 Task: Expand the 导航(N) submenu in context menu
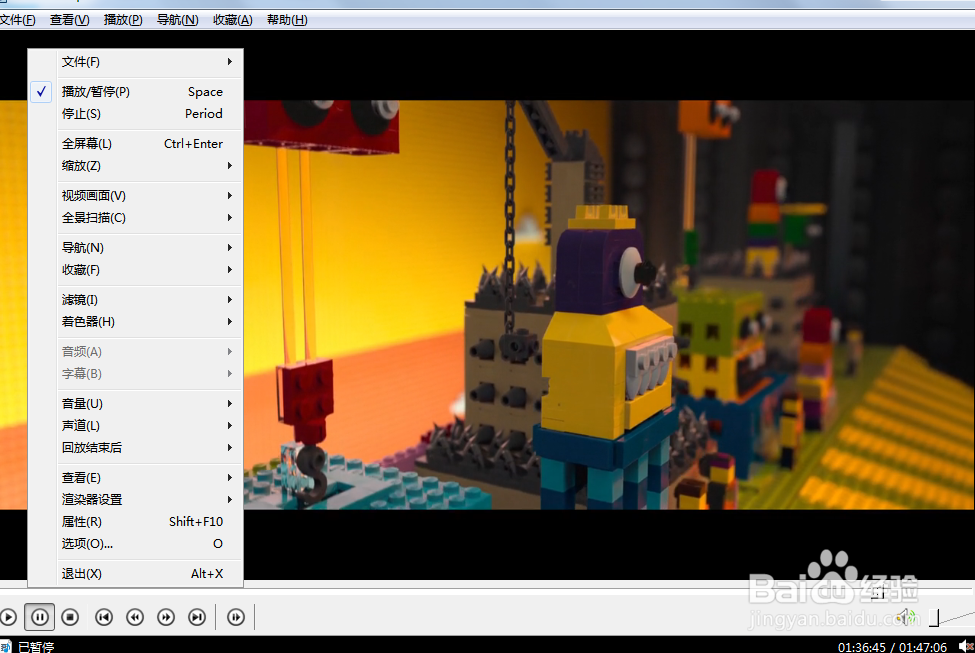click(x=136, y=248)
